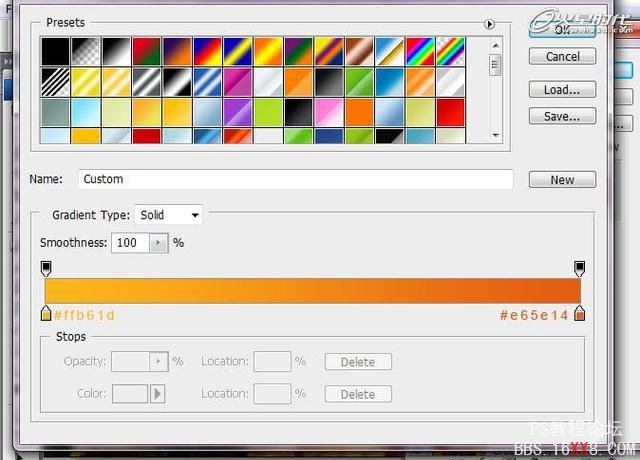Choose the opaque rainbow spectrum preset
Viewport: 640px width, 460px height.
tap(420, 51)
